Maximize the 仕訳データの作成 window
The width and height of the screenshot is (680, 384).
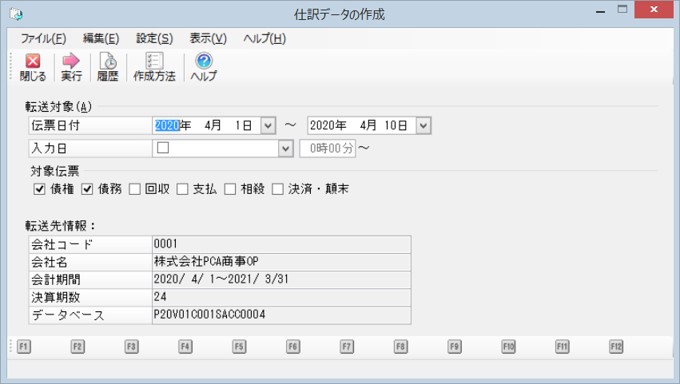tap(623, 10)
